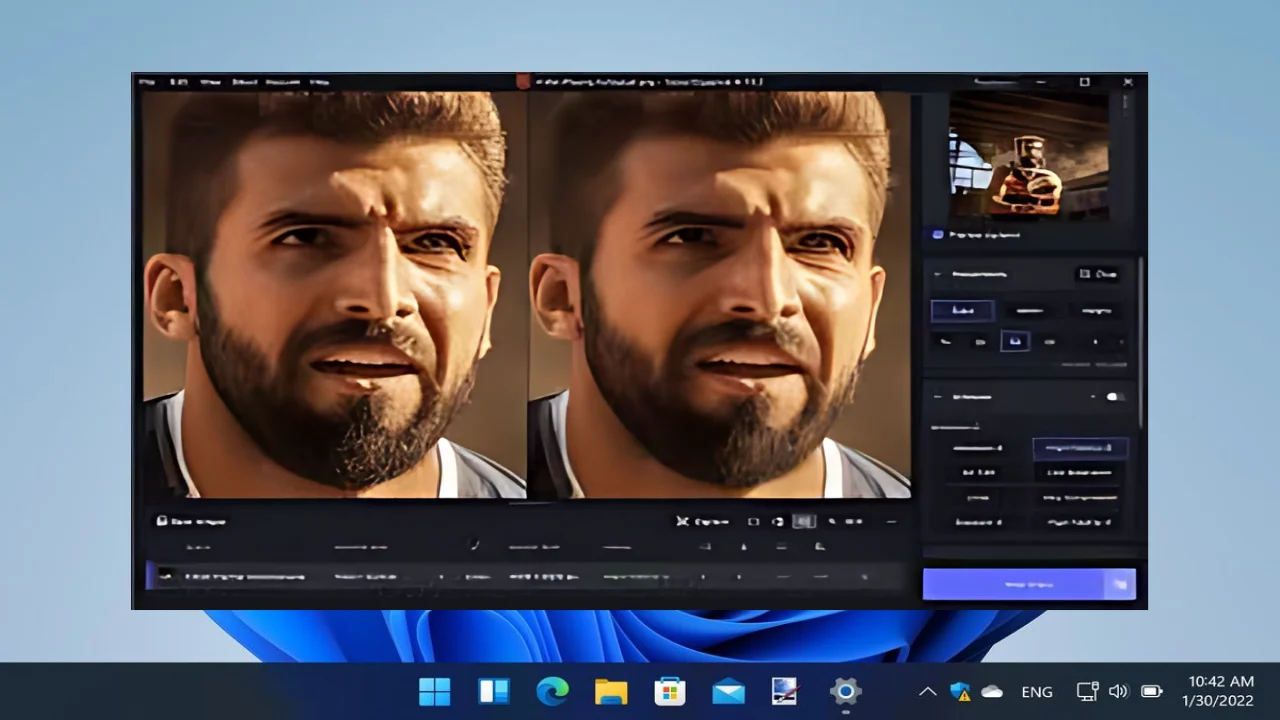Image resolution: width=1280 pixels, height=720 pixels.
Task: Click the ENG language indicator
Action: coord(1037,692)
